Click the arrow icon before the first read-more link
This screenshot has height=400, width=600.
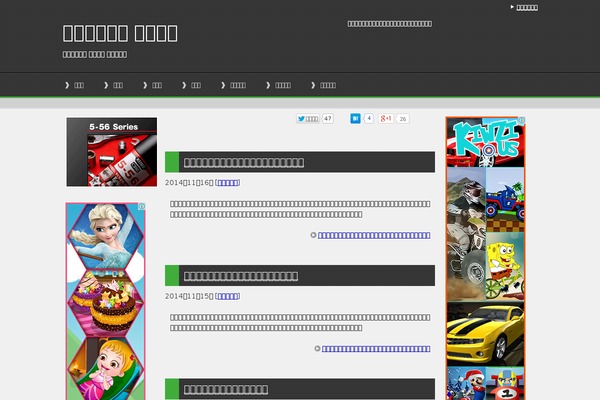click(x=313, y=235)
